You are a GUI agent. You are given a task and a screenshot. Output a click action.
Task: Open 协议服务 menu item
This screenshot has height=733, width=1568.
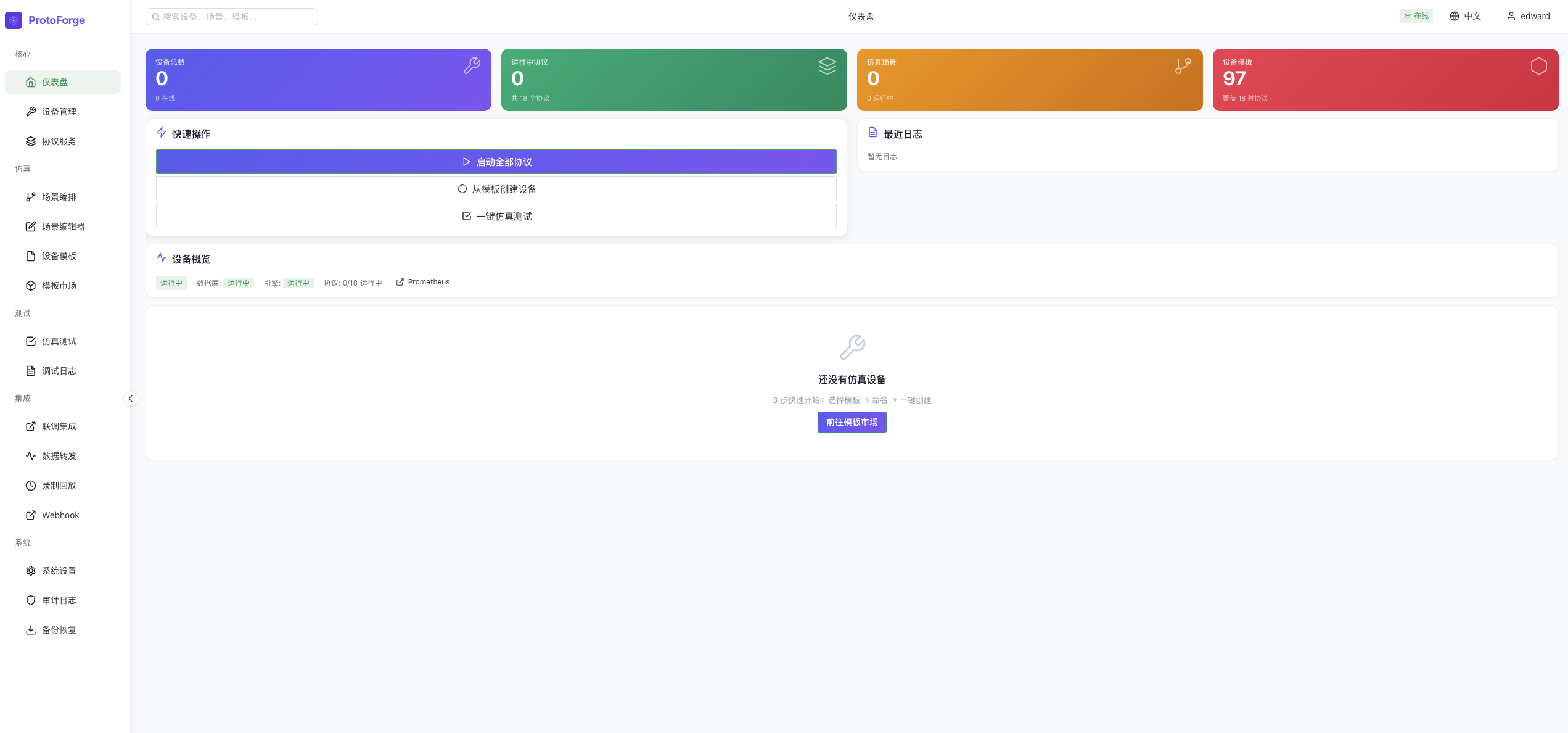pos(63,141)
